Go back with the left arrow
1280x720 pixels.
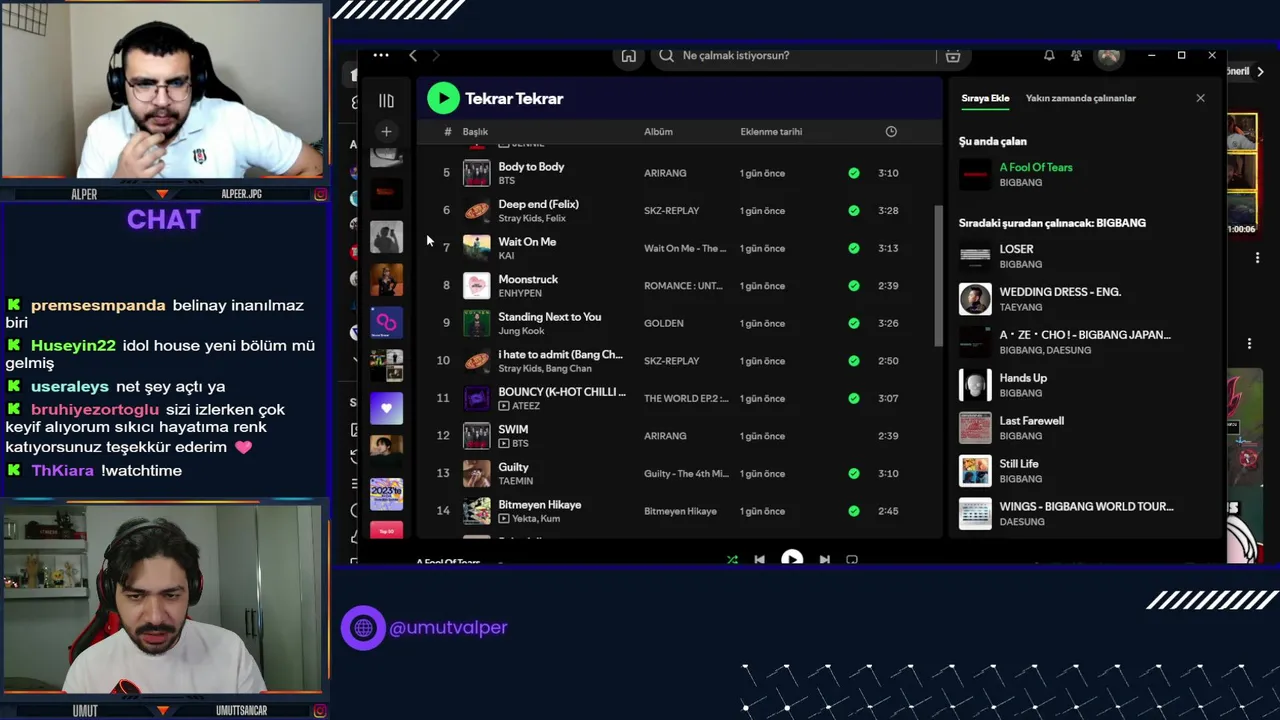tap(413, 56)
